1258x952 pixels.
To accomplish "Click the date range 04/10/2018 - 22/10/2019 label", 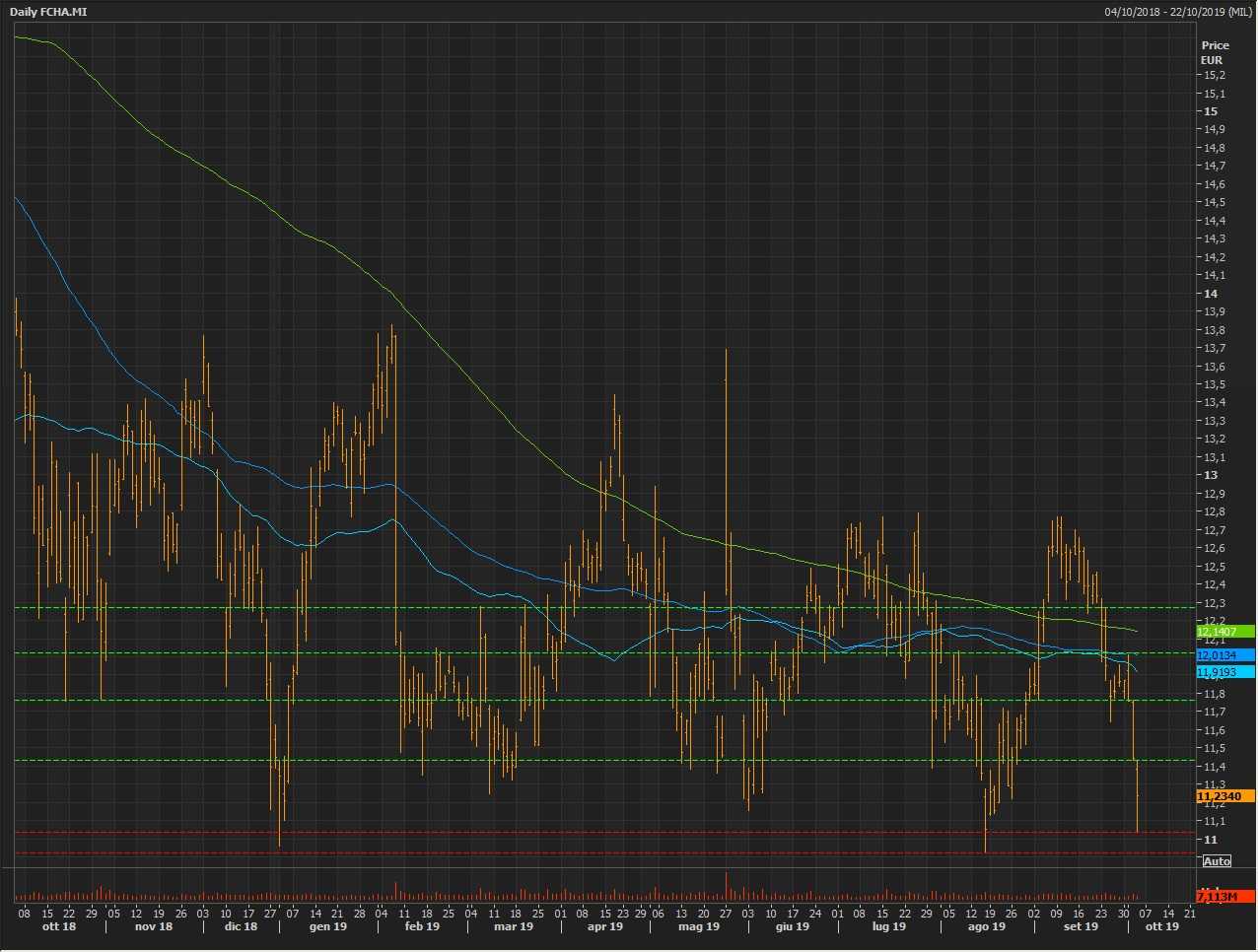I will click(1177, 12).
